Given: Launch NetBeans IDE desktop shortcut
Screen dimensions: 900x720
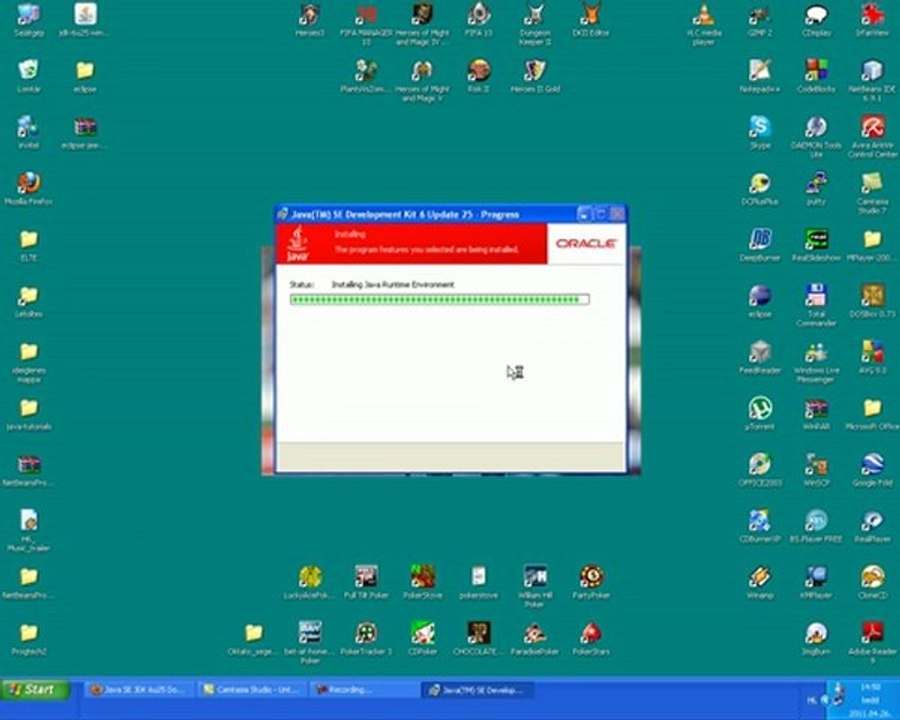Looking at the screenshot, I should 872,81.
